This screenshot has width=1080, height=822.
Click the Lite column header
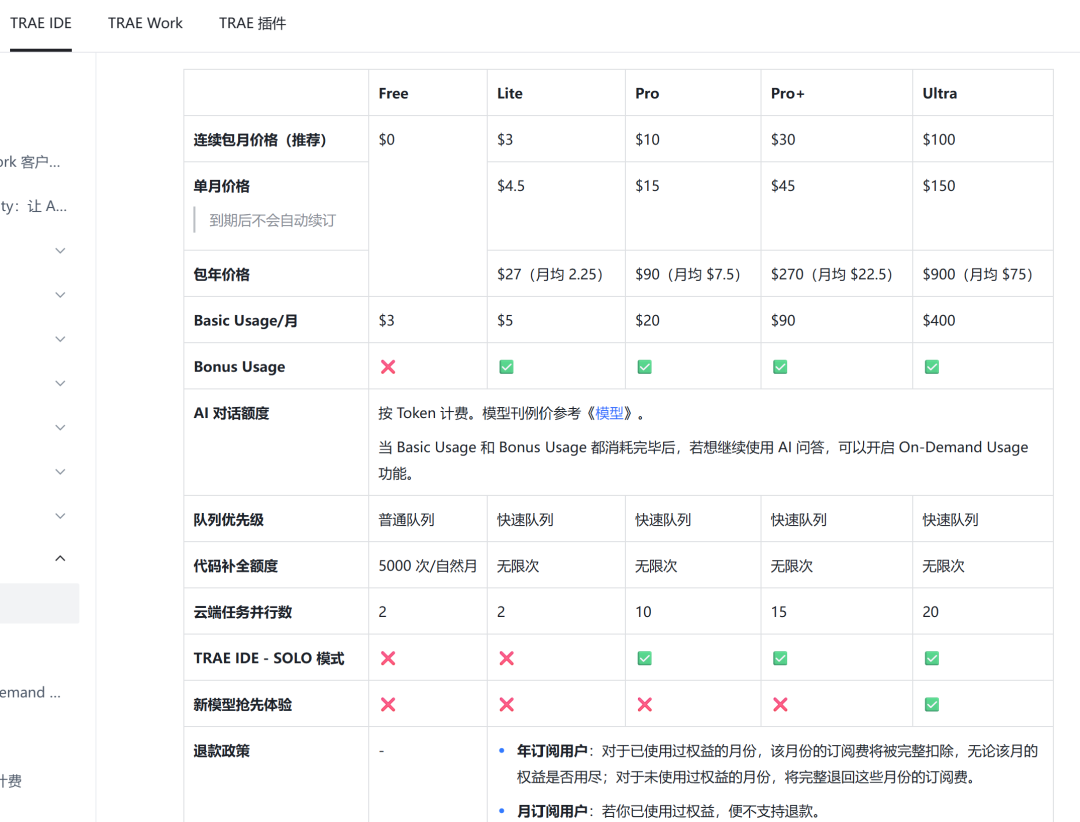[x=510, y=93]
